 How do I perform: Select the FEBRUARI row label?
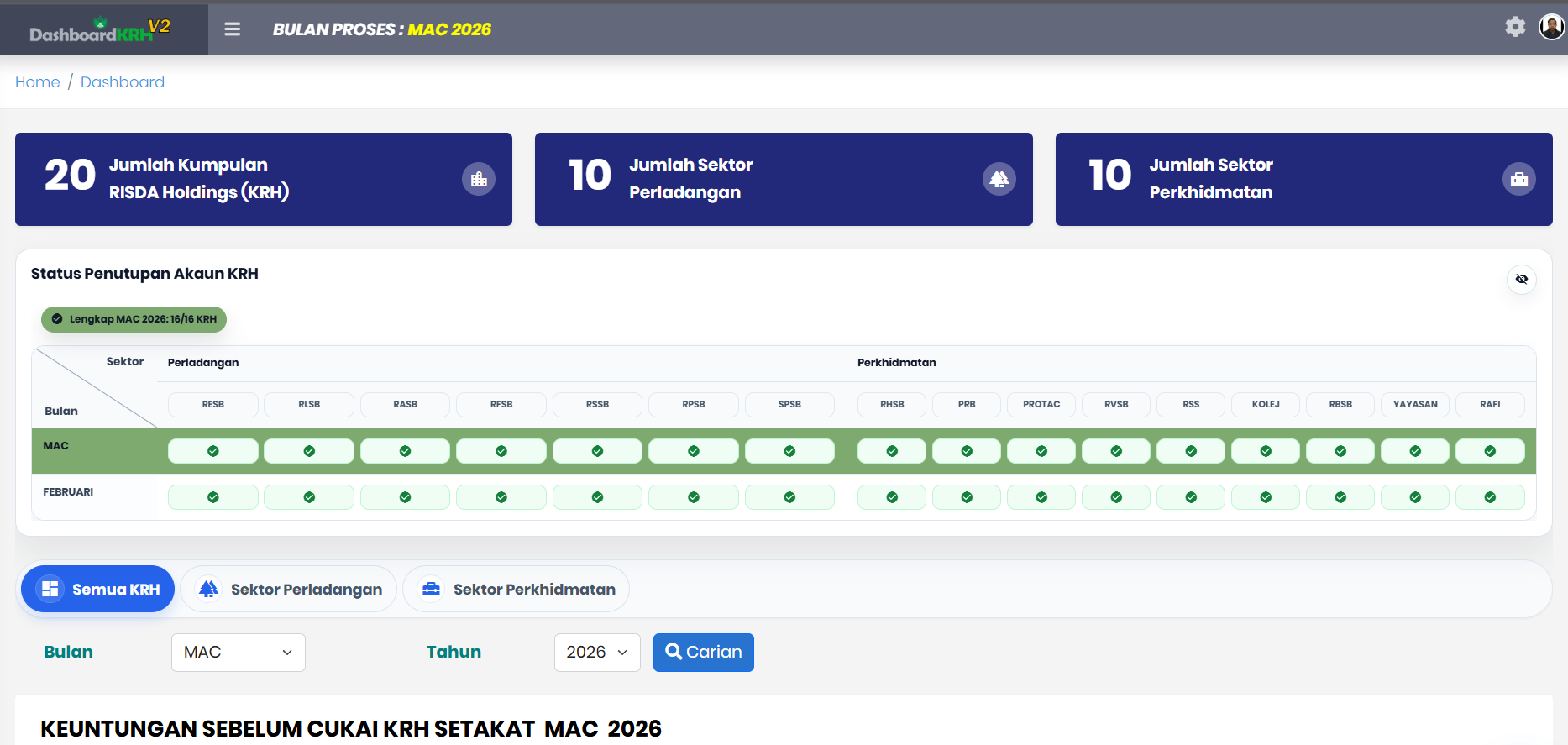point(68,492)
